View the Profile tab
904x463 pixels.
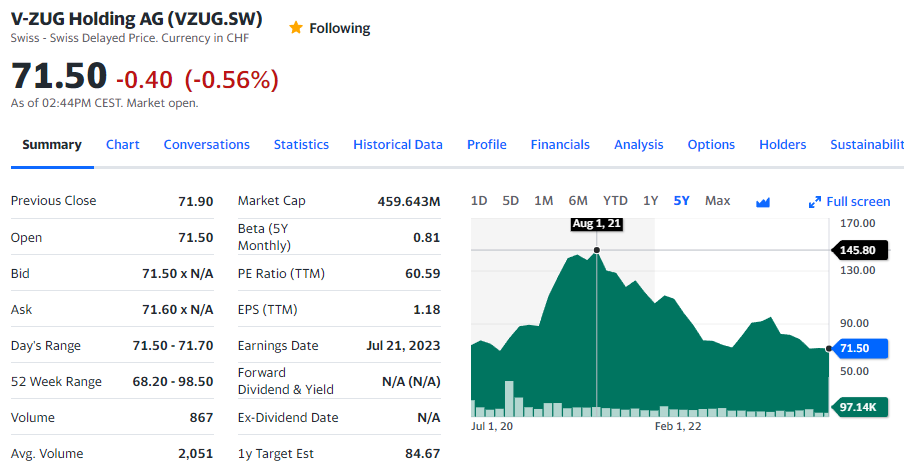[x=487, y=145]
